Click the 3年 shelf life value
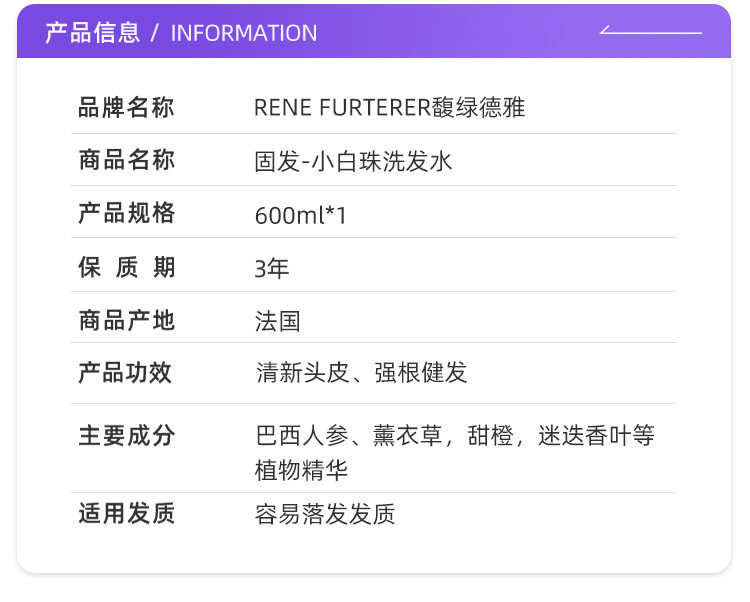The height and width of the screenshot is (602, 750). pyautogui.click(x=272, y=268)
